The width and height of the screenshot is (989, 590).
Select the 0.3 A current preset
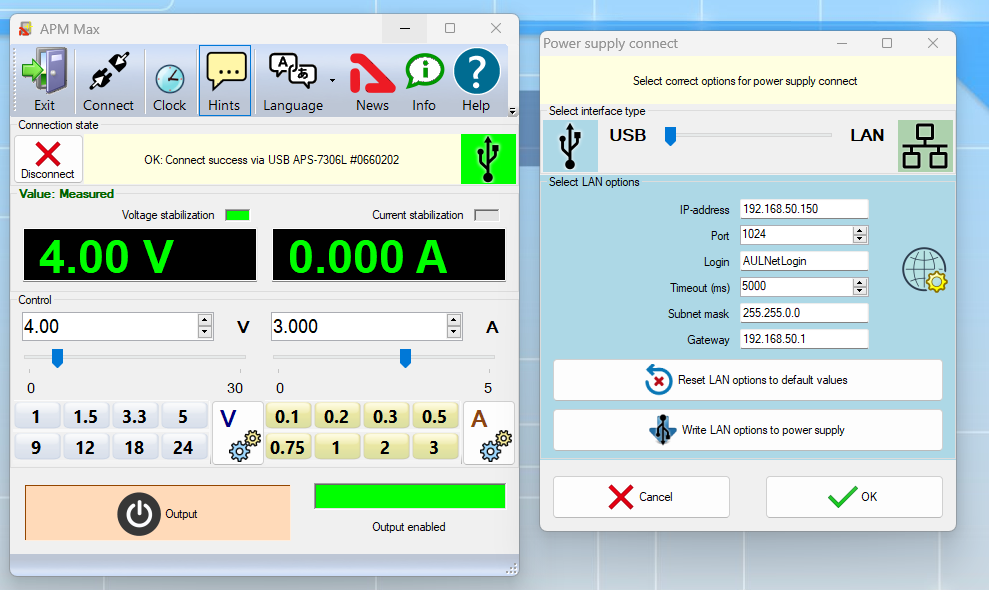coord(385,416)
